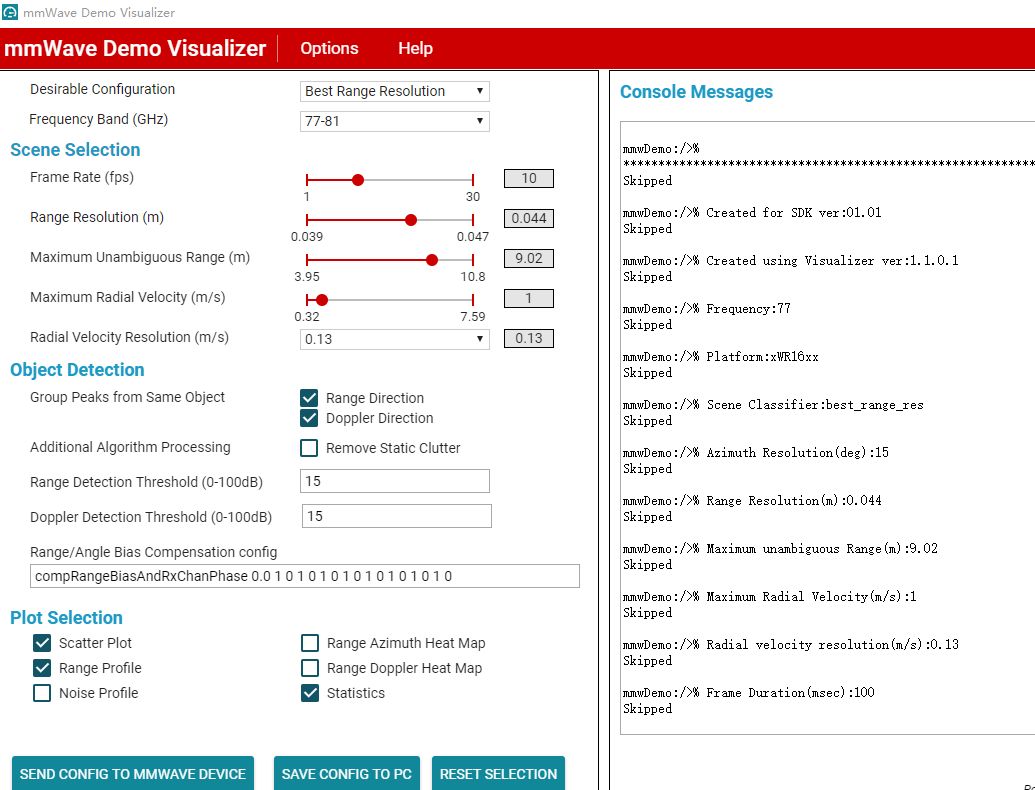1035x790 pixels.
Task: Click the Range Detection Threshold field
Action: [395, 481]
